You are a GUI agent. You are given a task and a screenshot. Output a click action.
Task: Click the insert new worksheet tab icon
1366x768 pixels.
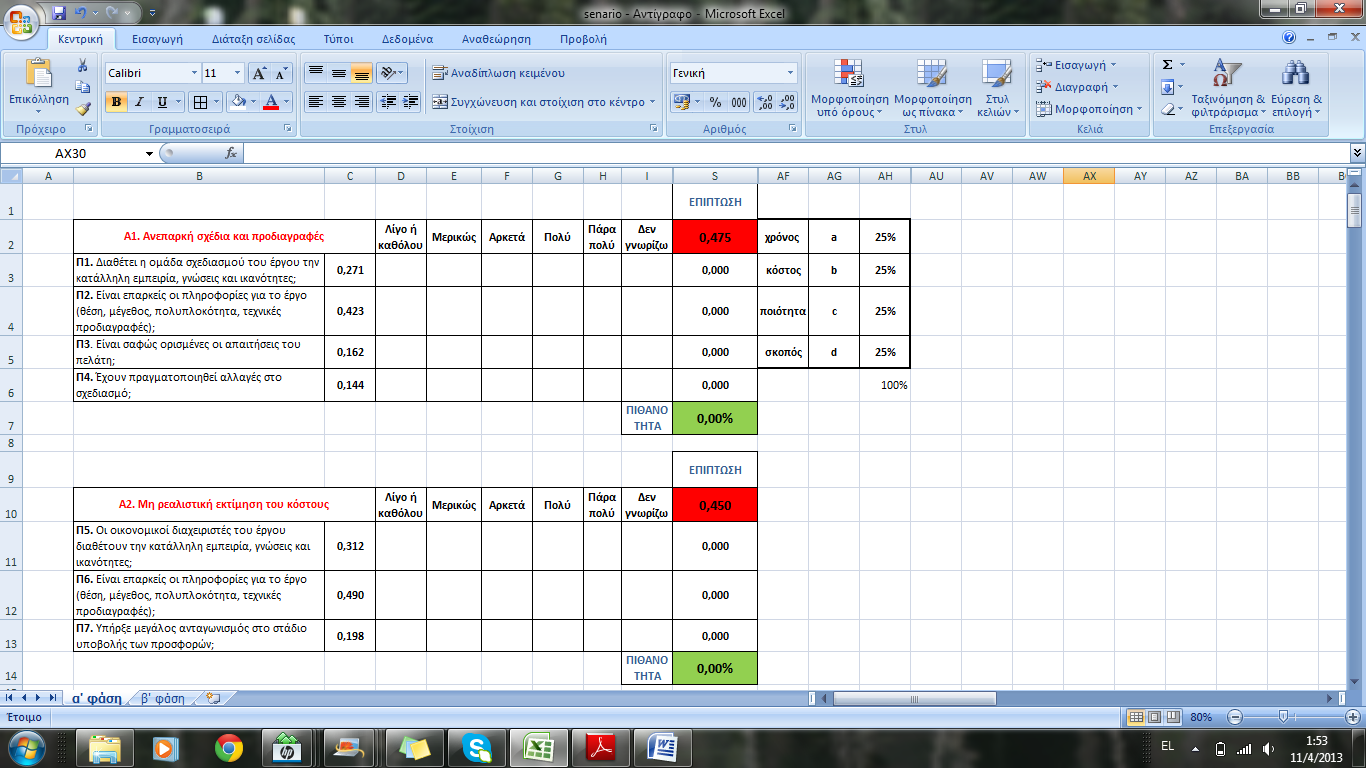point(213,698)
